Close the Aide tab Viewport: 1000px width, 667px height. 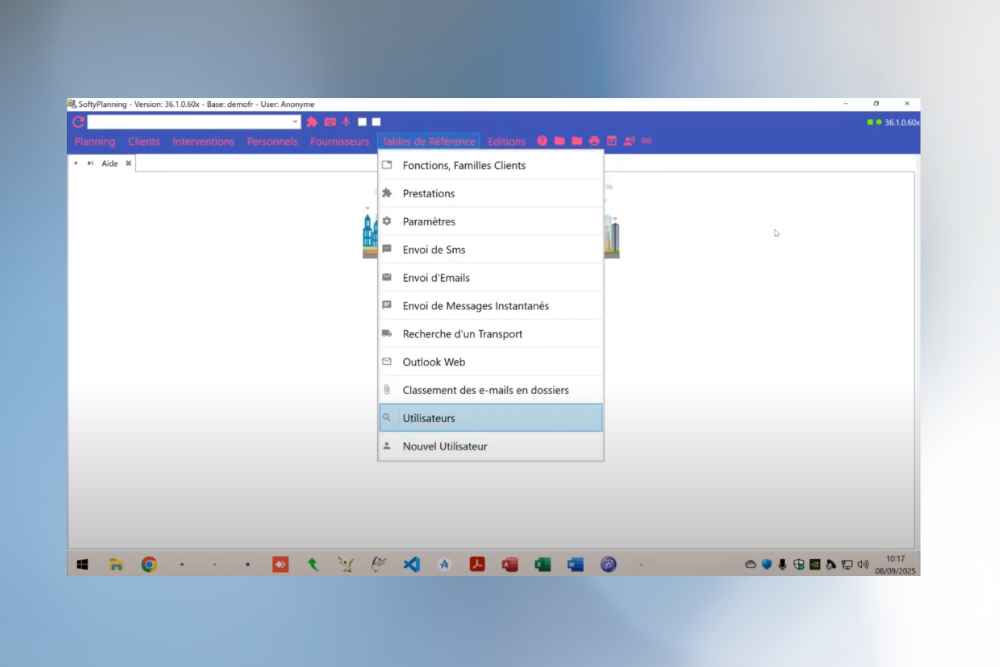(128, 163)
